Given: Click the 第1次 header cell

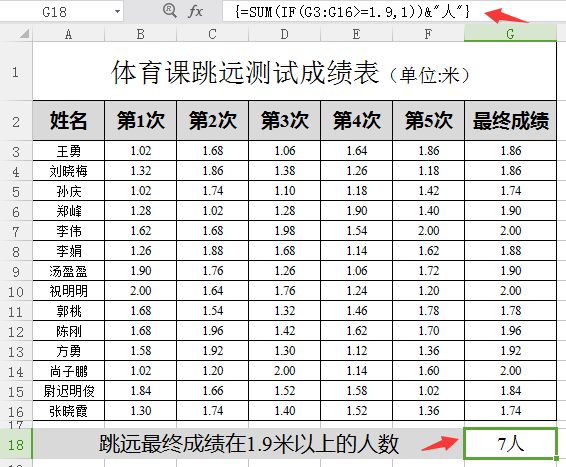Looking at the screenshot, I should click(140, 121).
